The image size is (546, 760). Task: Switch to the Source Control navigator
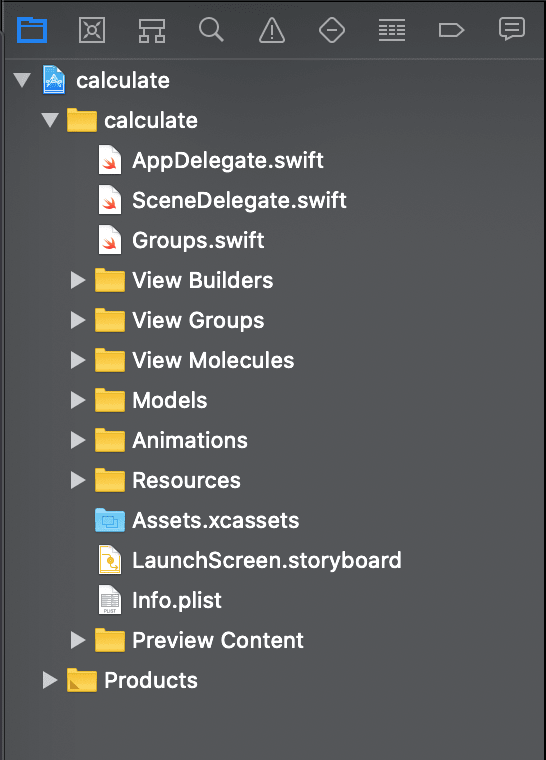[92, 30]
